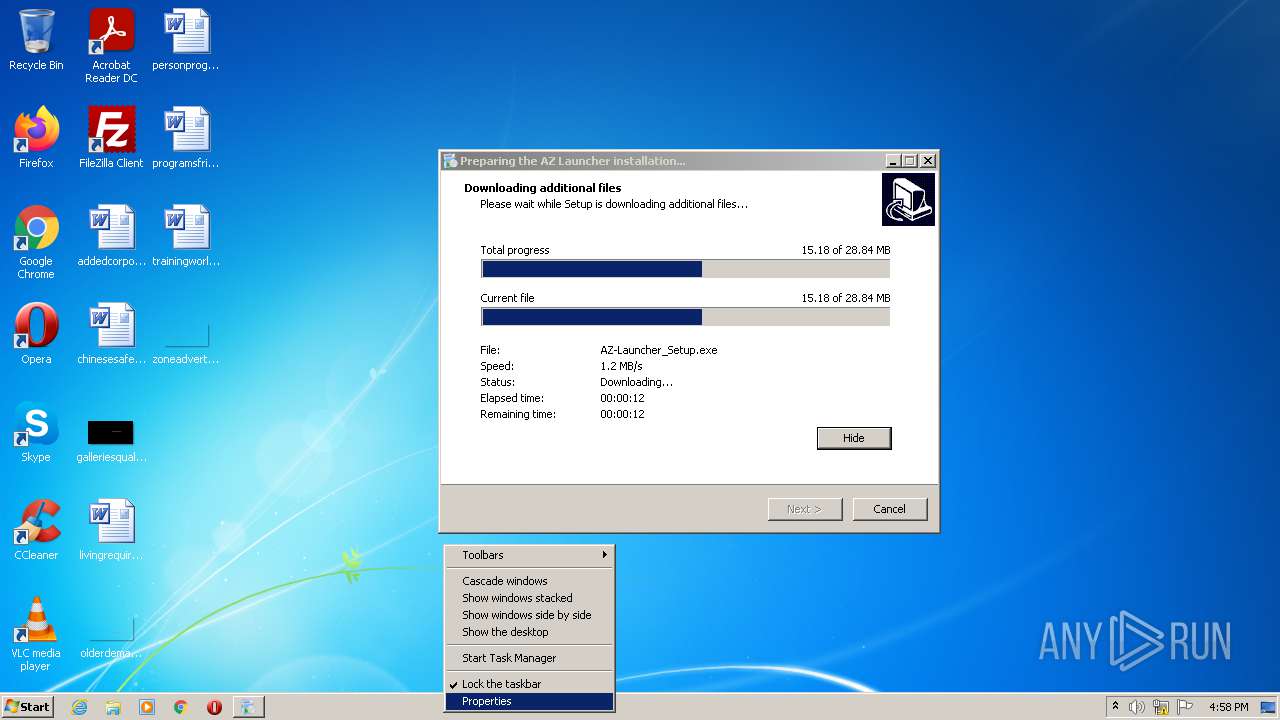Open the Opera desktop shortcut
This screenshot has width=1280, height=720.
36,334
